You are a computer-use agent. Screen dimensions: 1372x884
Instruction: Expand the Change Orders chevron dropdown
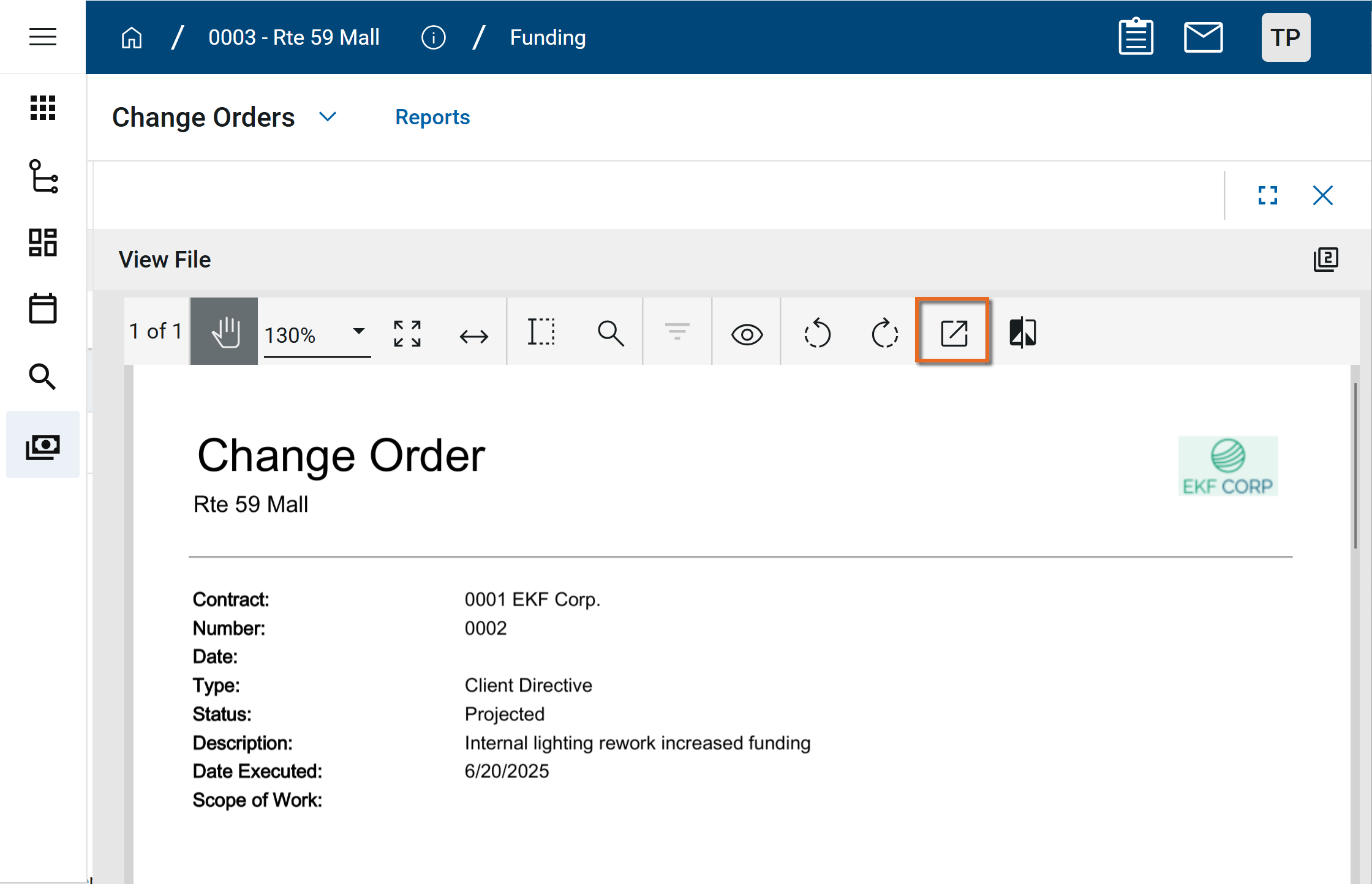point(328,117)
